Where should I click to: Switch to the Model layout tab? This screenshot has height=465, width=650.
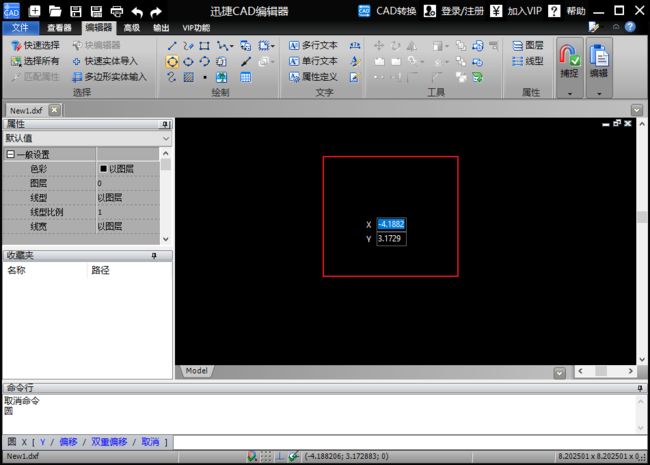(x=196, y=371)
